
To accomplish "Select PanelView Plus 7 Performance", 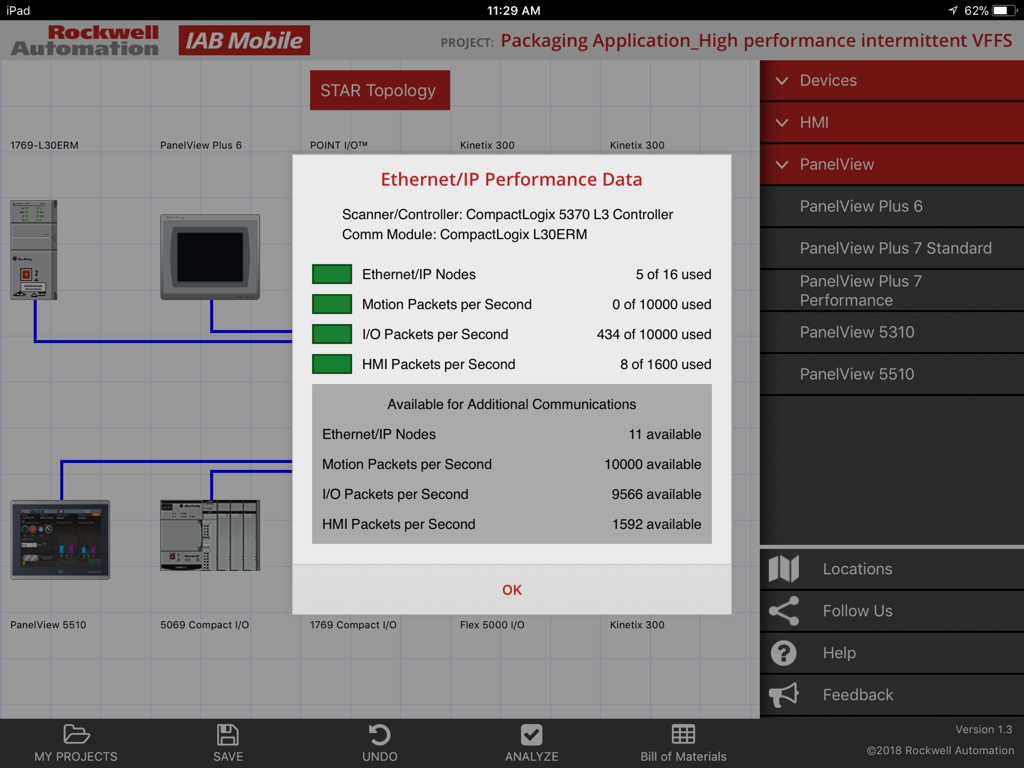I will [890, 290].
